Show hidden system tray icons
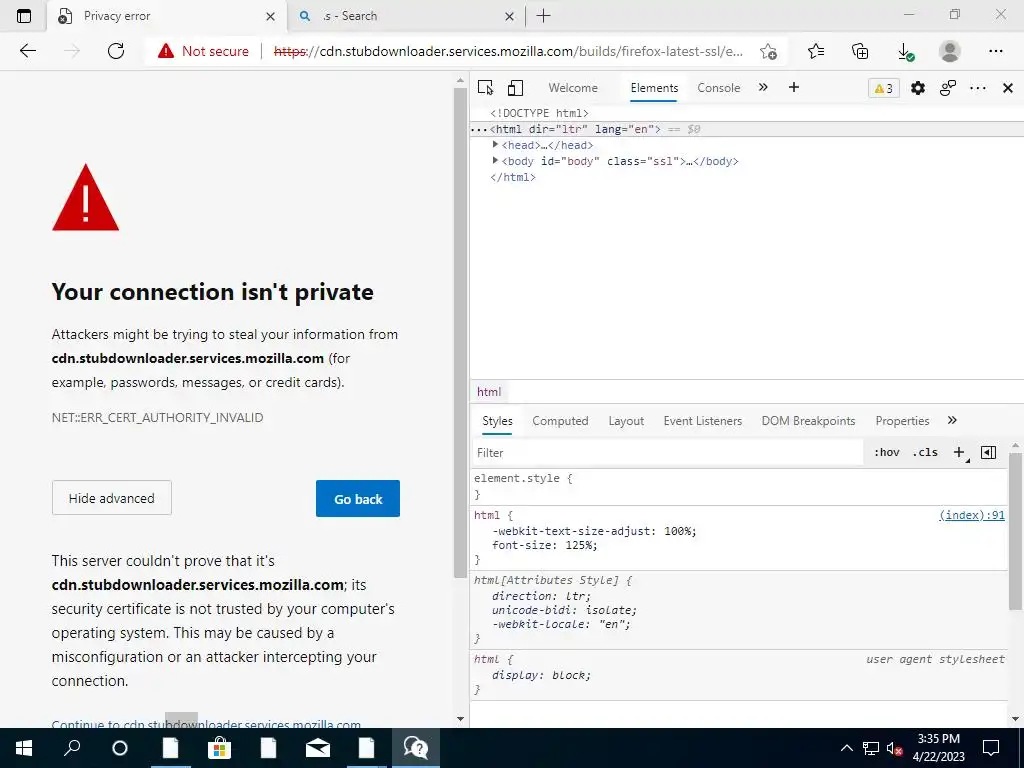This screenshot has width=1024, height=768. [x=846, y=748]
